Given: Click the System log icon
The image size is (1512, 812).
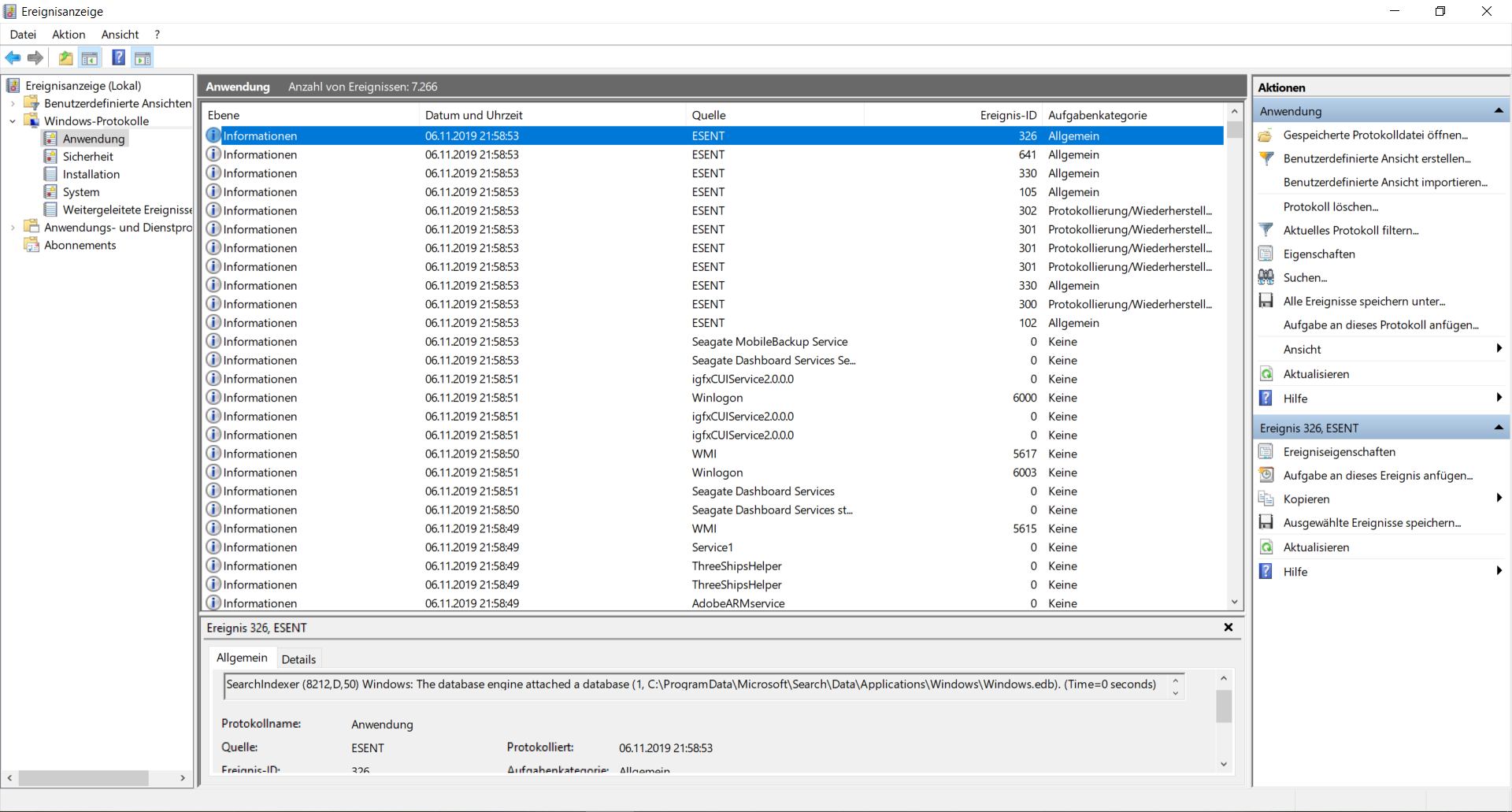Looking at the screenshot, I should point(50,191).
